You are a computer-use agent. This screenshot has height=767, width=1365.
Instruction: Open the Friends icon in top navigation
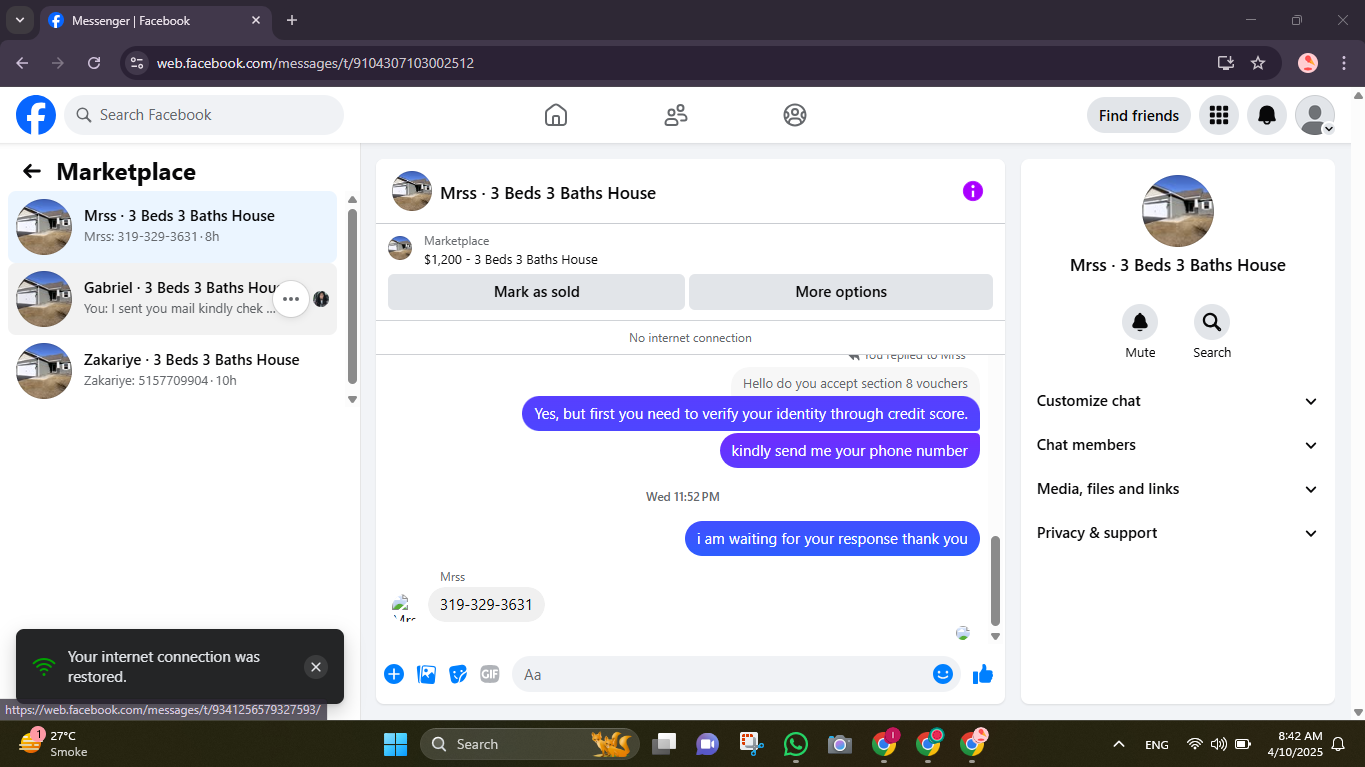[676, 115]
